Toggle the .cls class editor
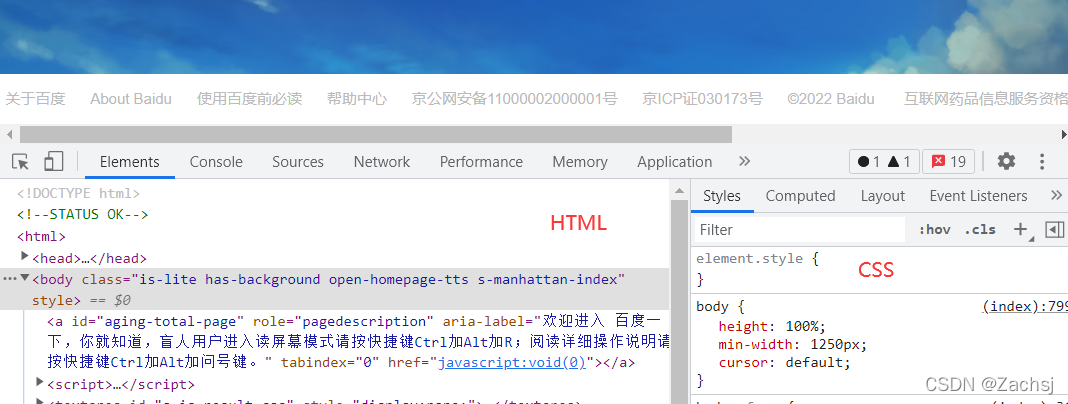Screen dimensions: 1068x404 (979, 230)
